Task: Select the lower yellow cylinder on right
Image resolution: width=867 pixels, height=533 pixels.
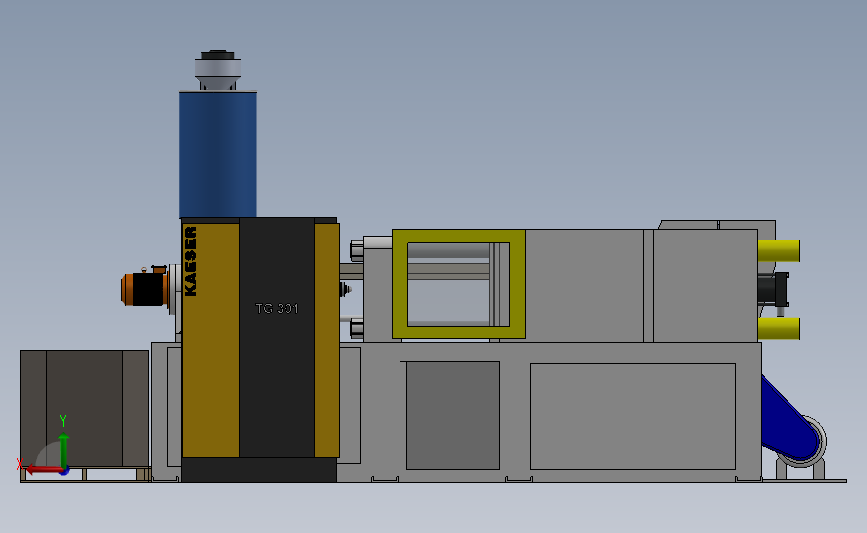Action: coord(779,328)
